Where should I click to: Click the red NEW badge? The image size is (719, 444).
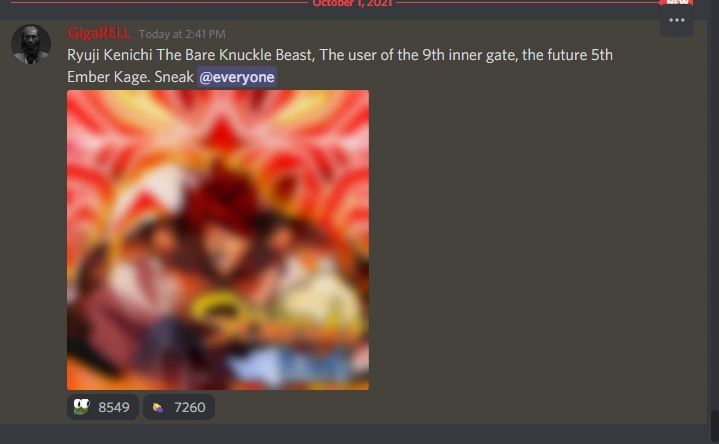click(677, 2)
